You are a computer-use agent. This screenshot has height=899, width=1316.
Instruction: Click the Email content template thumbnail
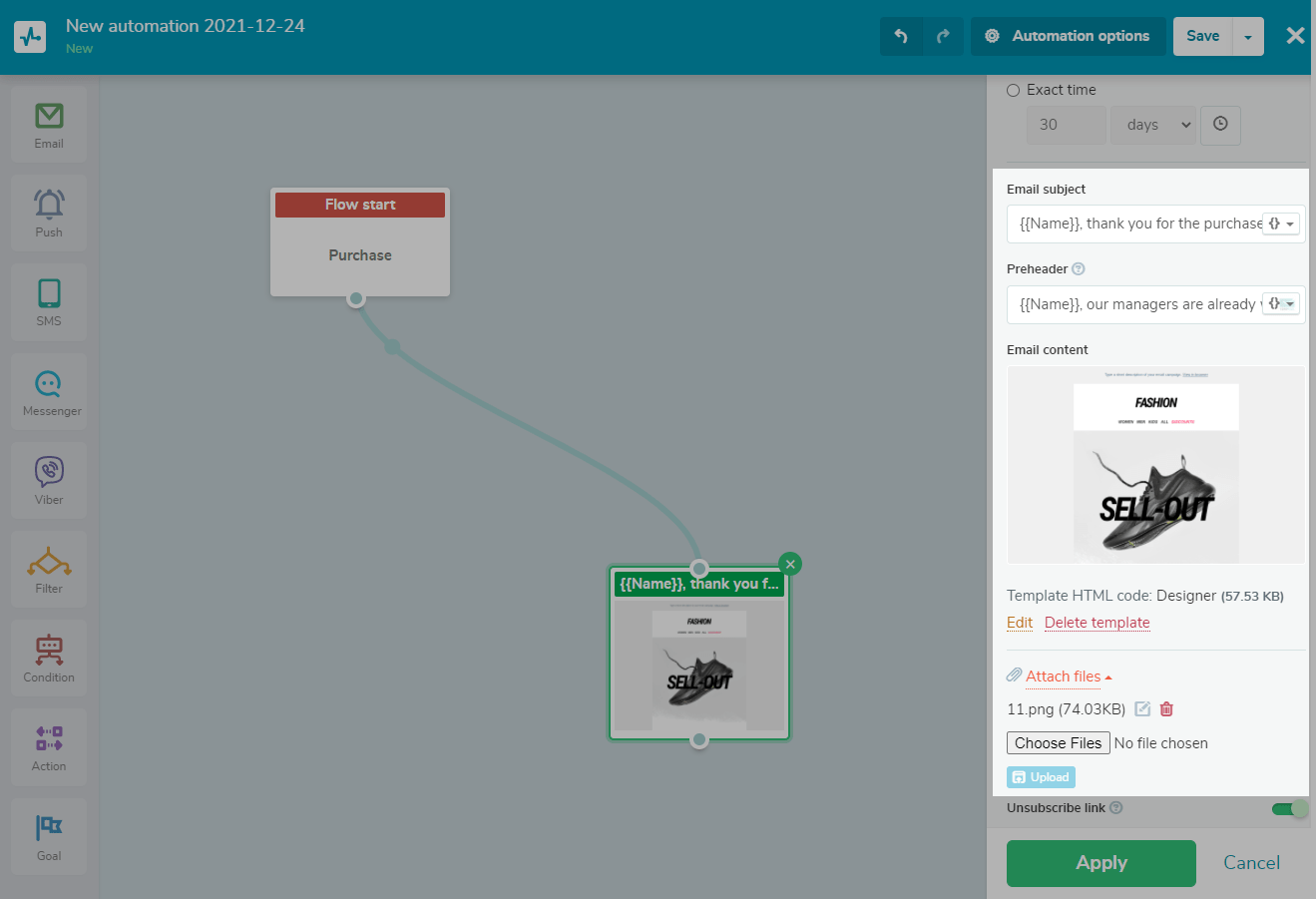click(1155, 465)
